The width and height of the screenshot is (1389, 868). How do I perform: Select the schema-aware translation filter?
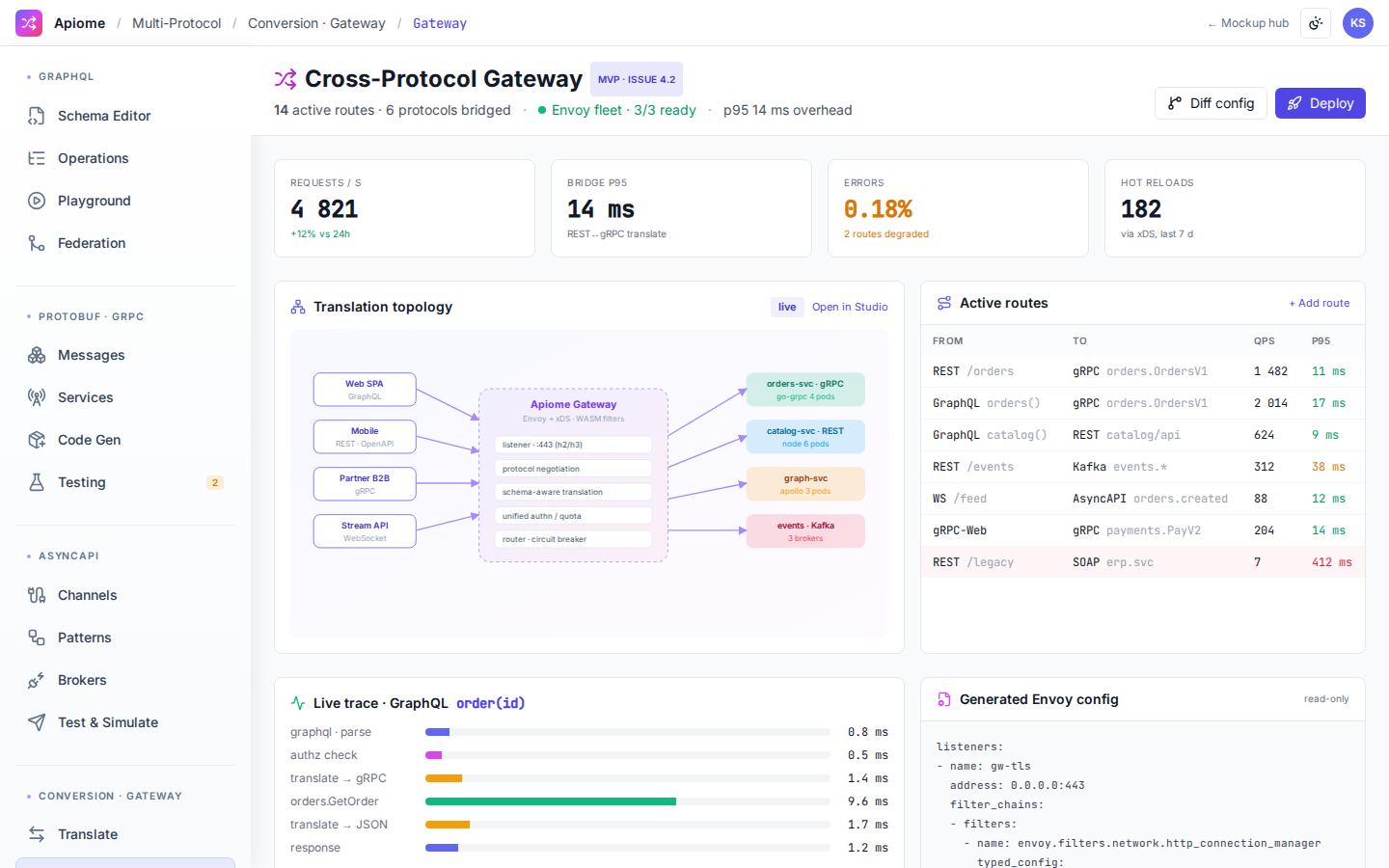[573, 492]
